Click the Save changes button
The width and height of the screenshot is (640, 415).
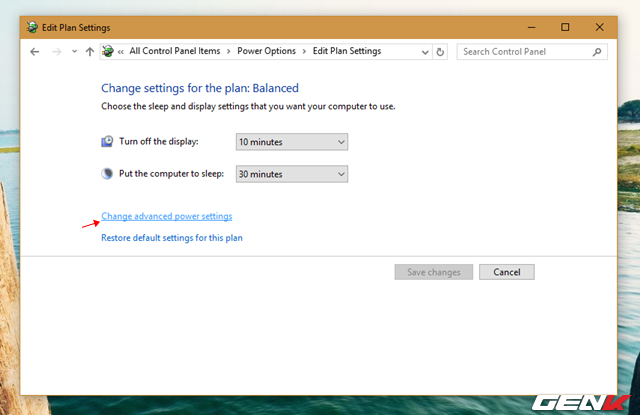click(434, 272)
